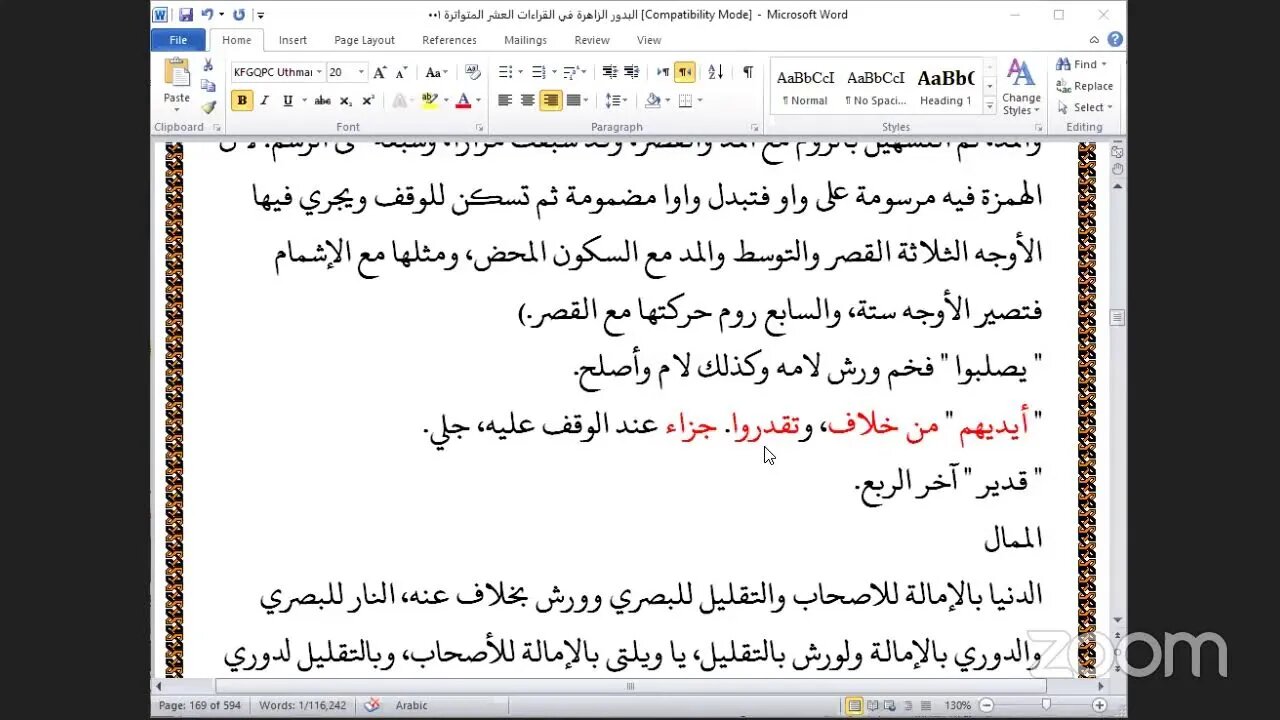This screenshot has width=1280, height=720.
Task: Apply the Heading 1 style
Action: [x=945, y=87]
